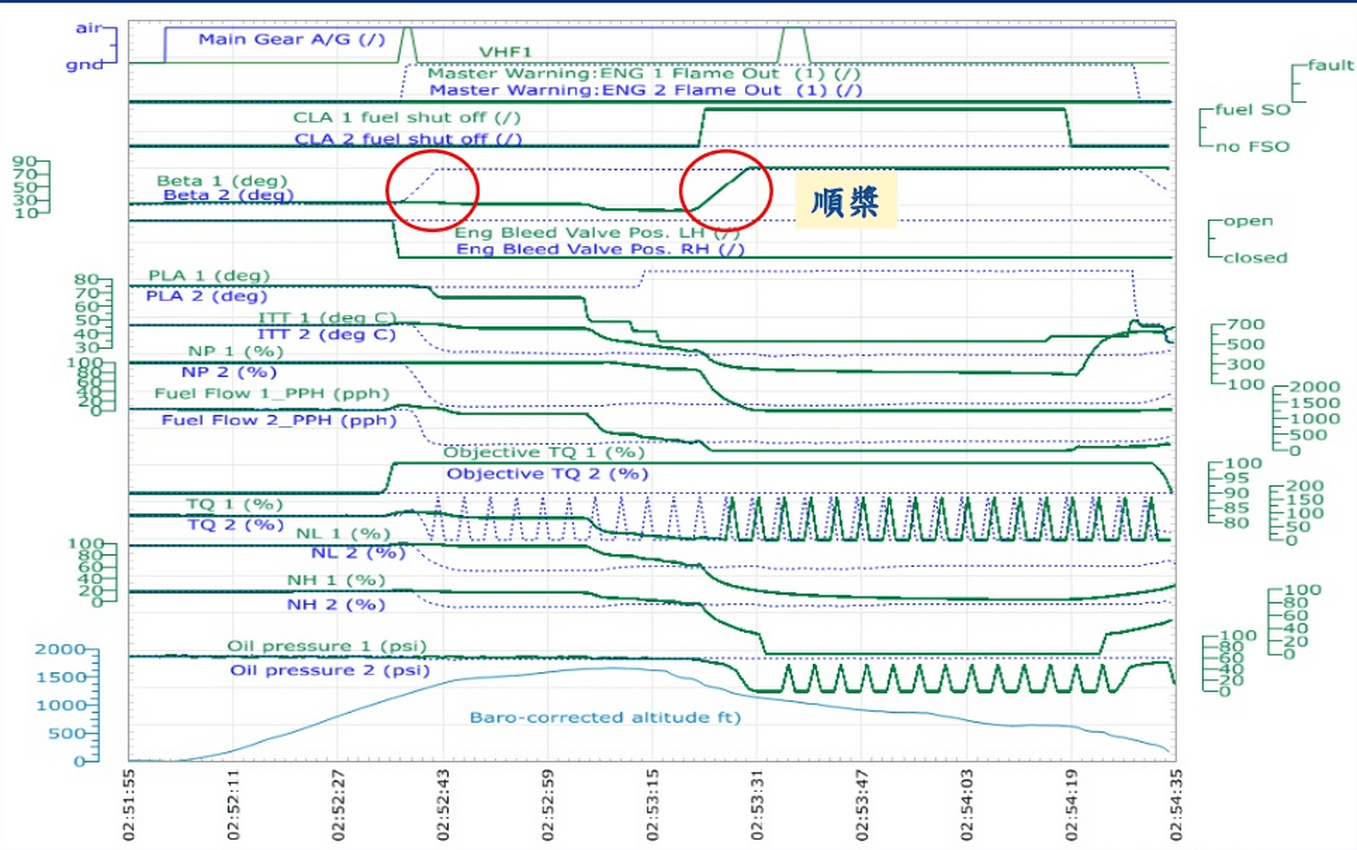Select the NP 1 (%) label
Viewport: 1357px width, 850px height.
pyautogui.click(x=236, y=352)
